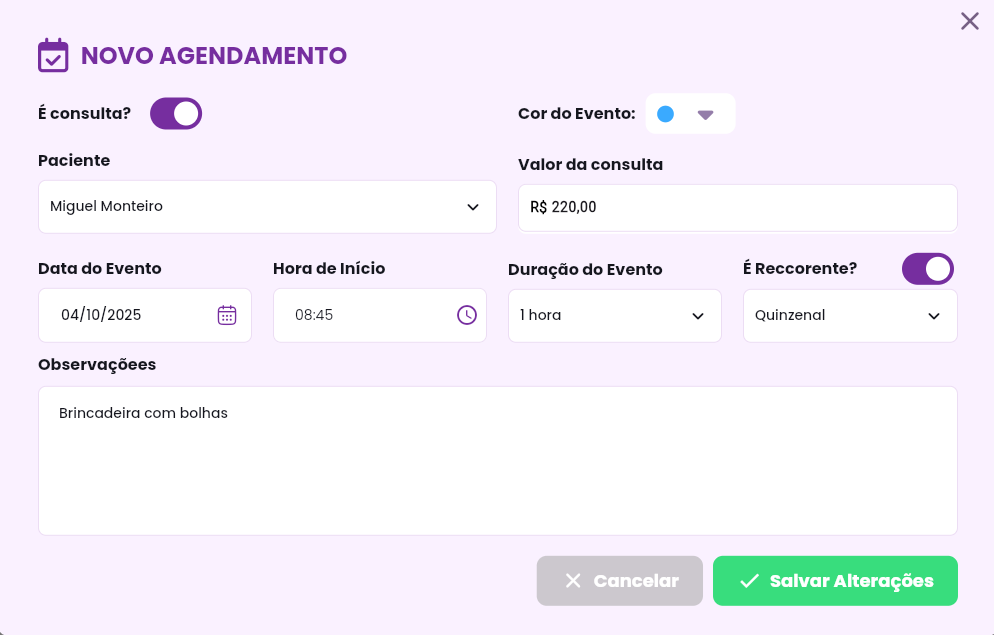Click the calendar-check icon beside Novo Agendamento
This screenshot has width=994, height=635.
point(53,55)
